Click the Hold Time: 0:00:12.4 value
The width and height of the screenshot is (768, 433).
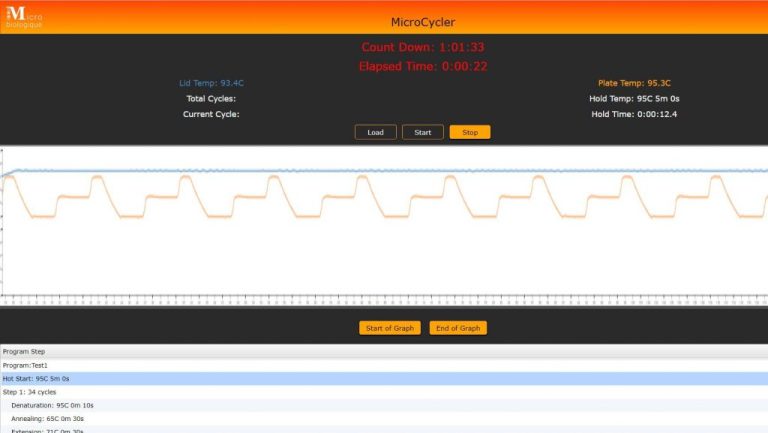click(x=634, y=114)
